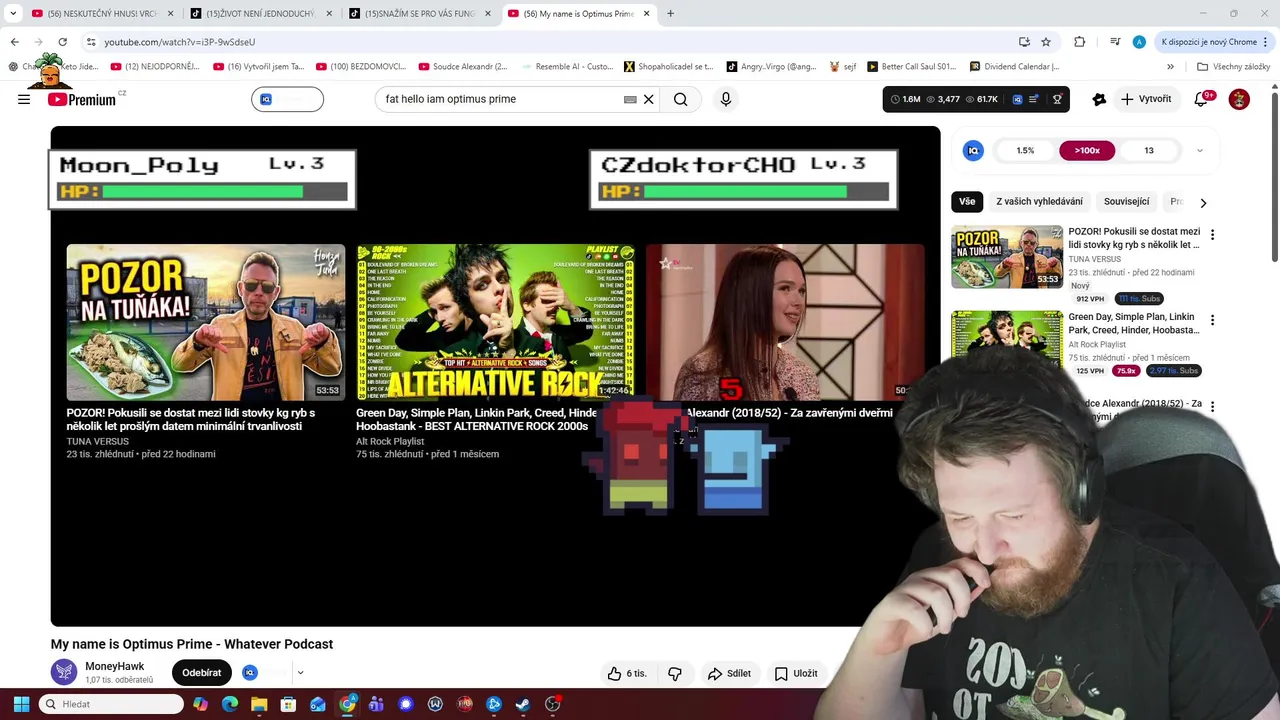Select the 1.5% score pill
The width and height of the screenshot is (1280, 720).
coord(1025,150)
